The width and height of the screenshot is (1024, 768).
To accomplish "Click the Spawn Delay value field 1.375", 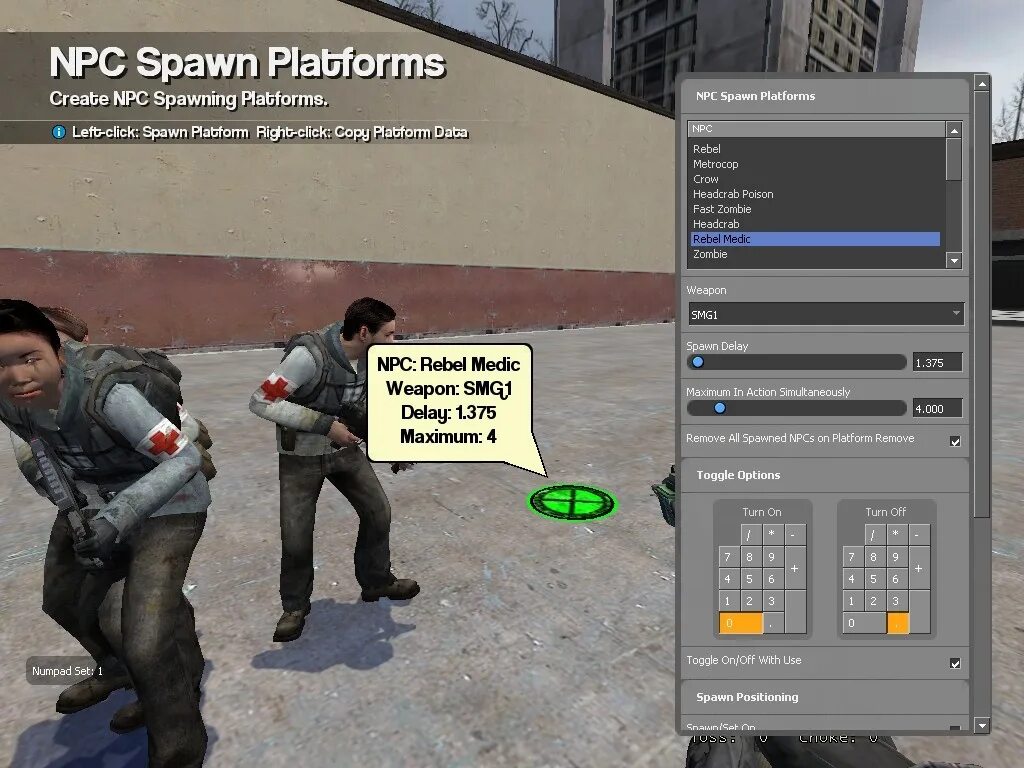I will coord(937,362).
